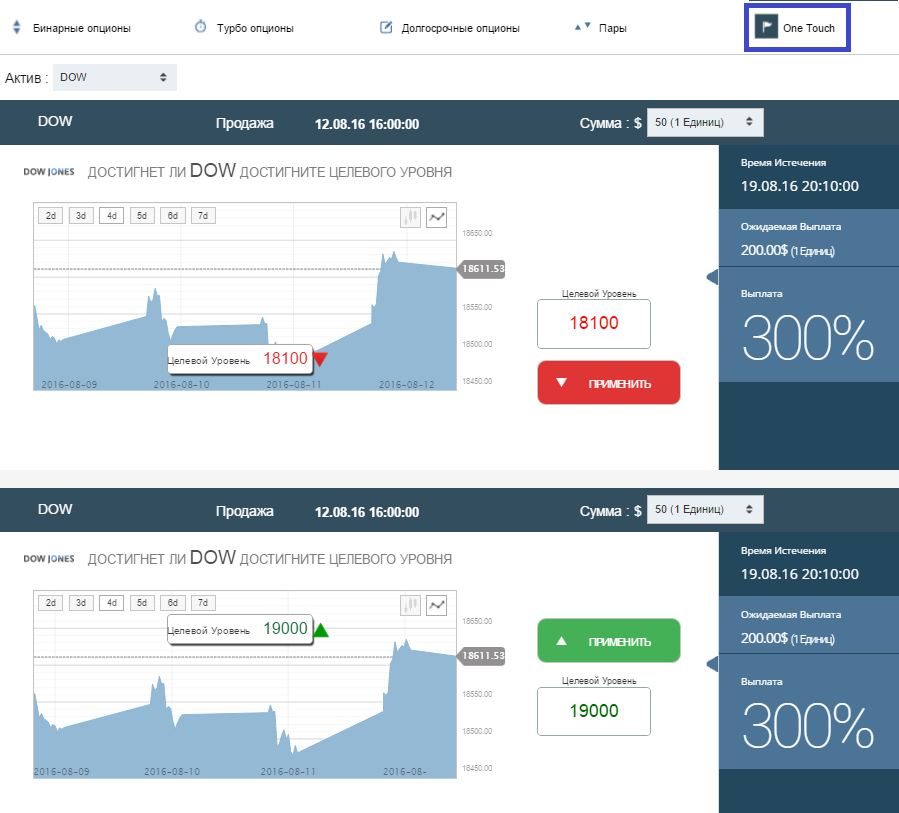This screenshot has width=899, height=813.
Task: Click the Пары arrows icon
Action: pyautogui.click(x=583, y=26)
